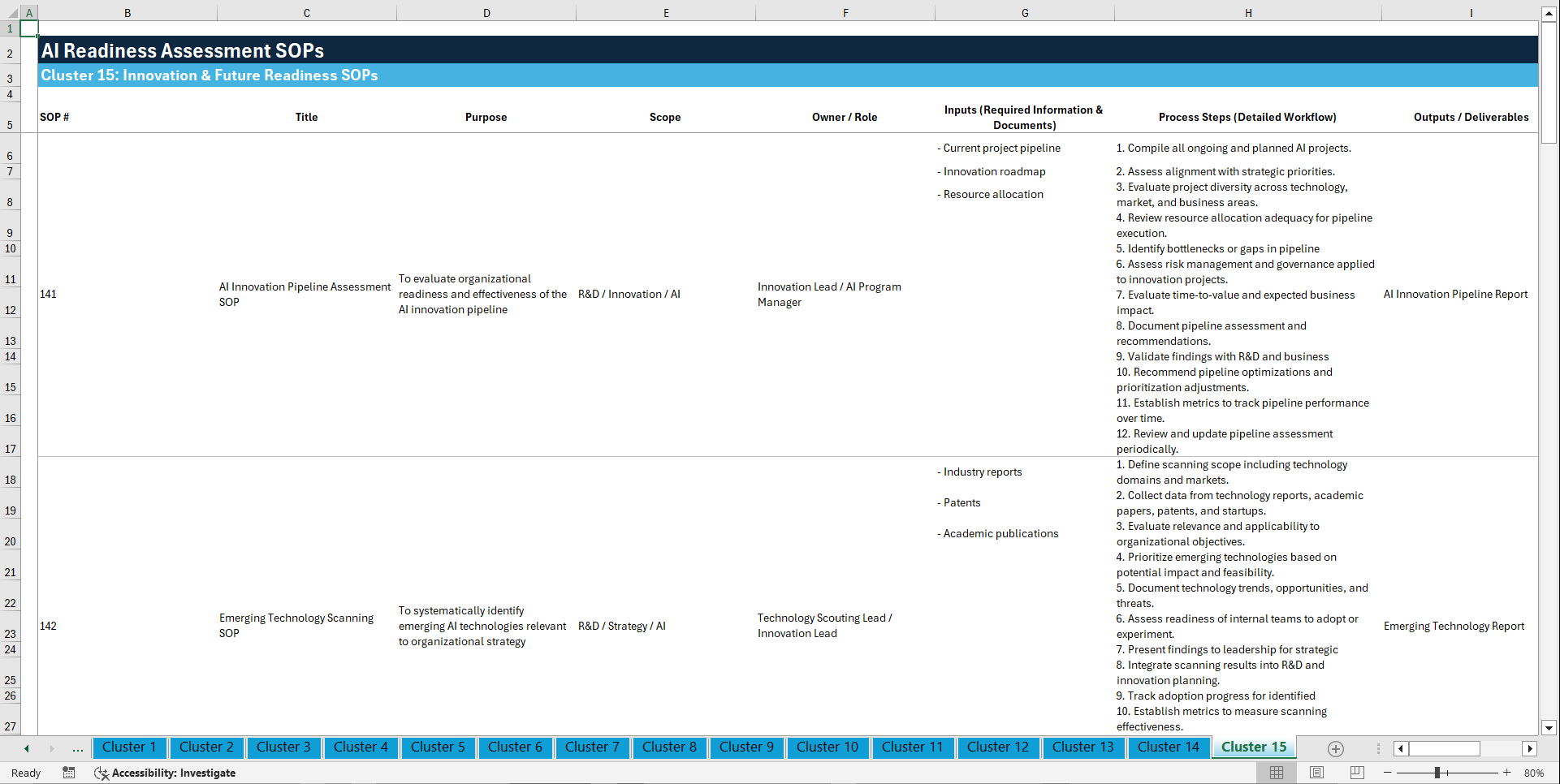
Task: Open the Cluster 1 sheet tab
Action: pyautogui.click(x=129, y=747)
